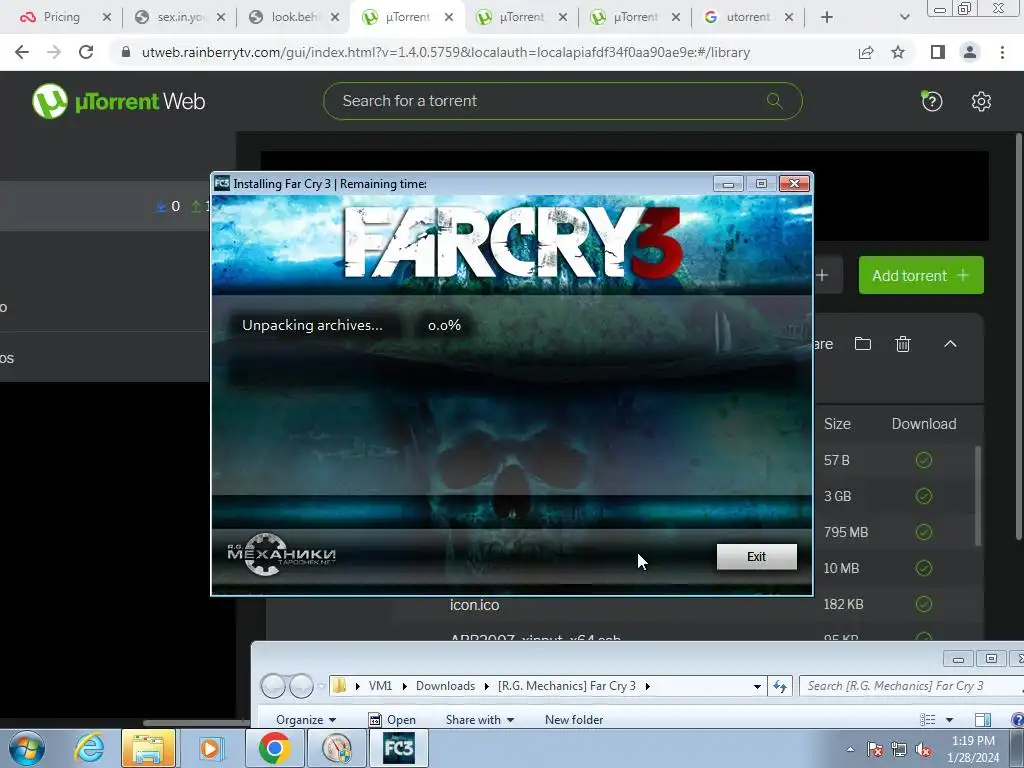The height and width of the screenshot is (768, 1024).
Task: Open Windows Start menu
Action: [26, 748]
